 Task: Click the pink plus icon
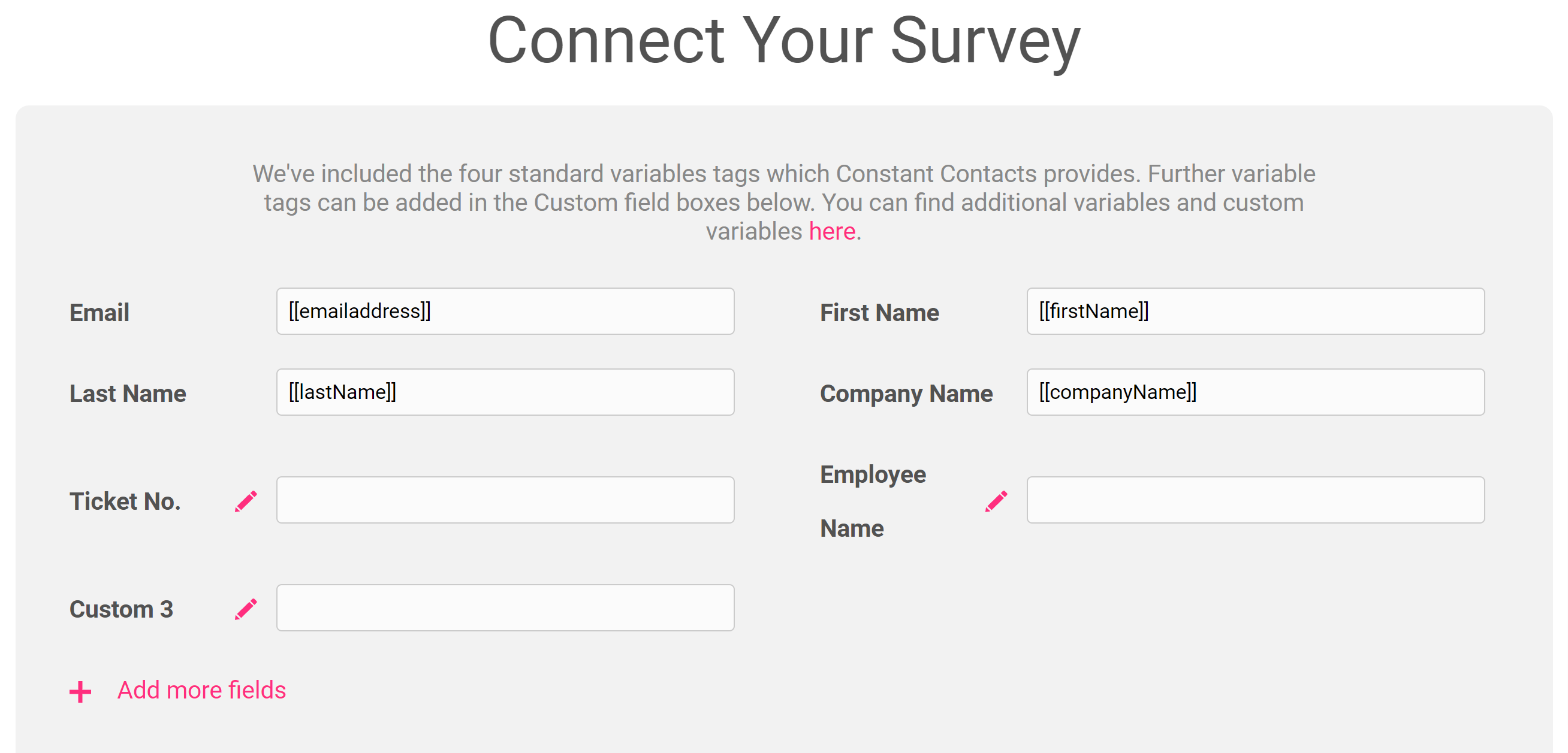pyautogui.click(x=80, y=691)
